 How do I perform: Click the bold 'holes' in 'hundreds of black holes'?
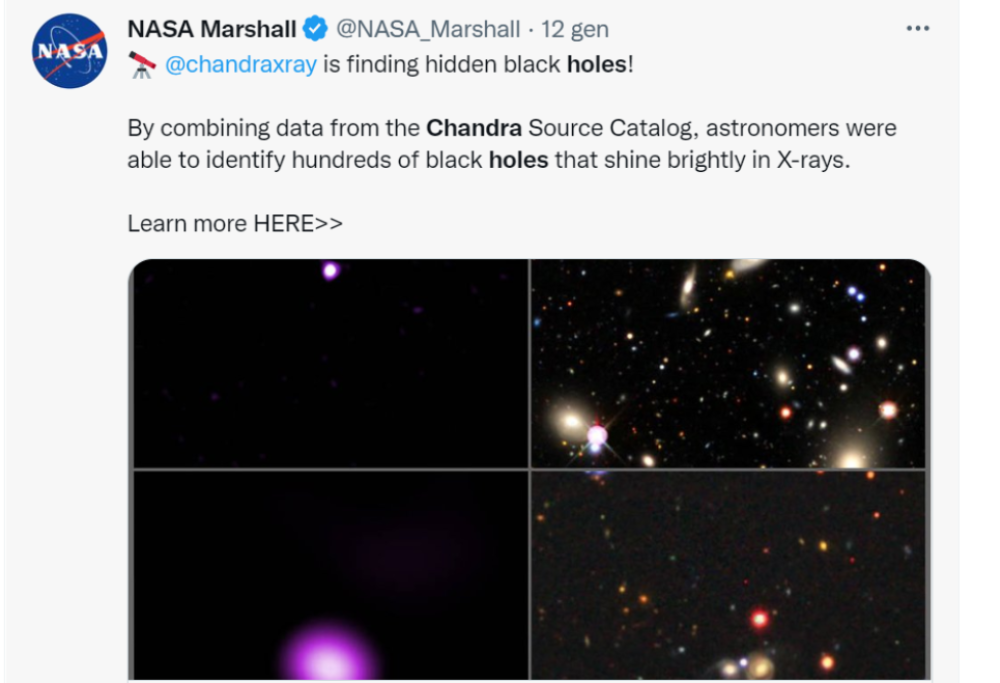tap(518, 160)
